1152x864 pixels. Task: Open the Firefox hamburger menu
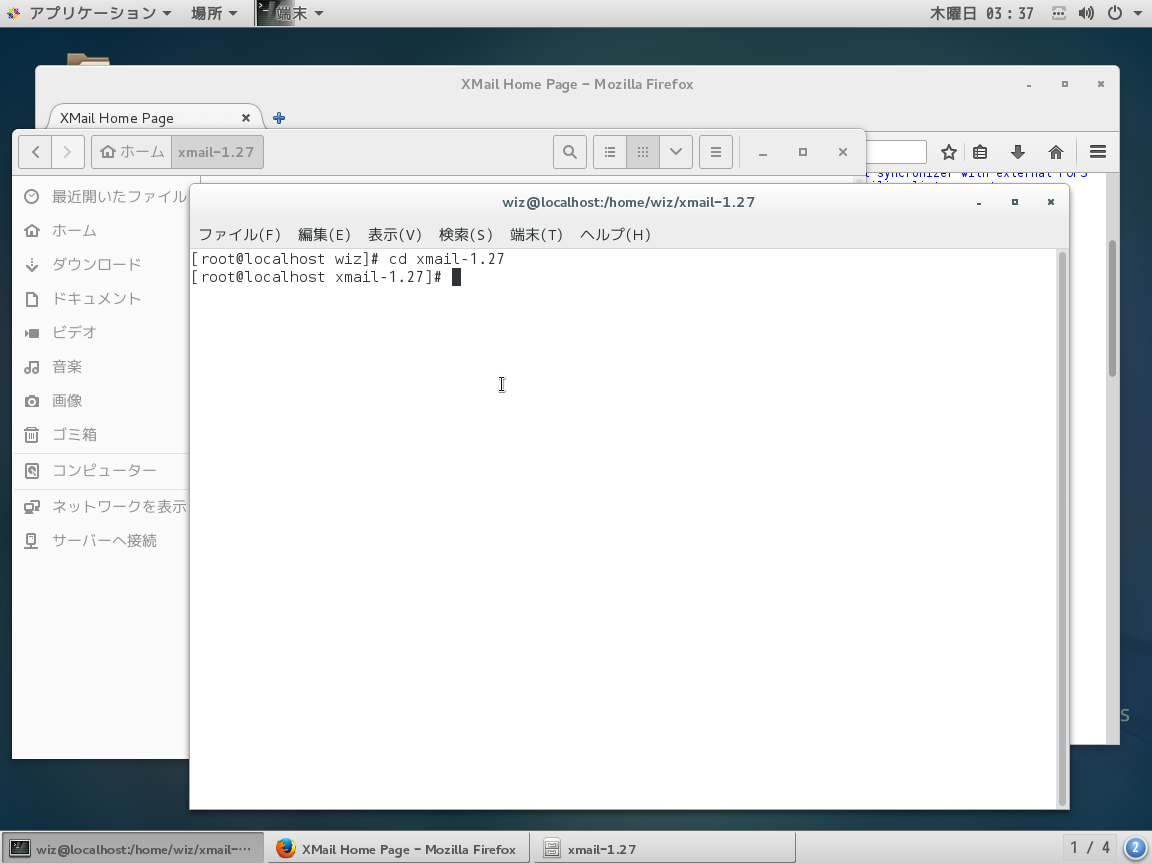[x=1098, y=152]
